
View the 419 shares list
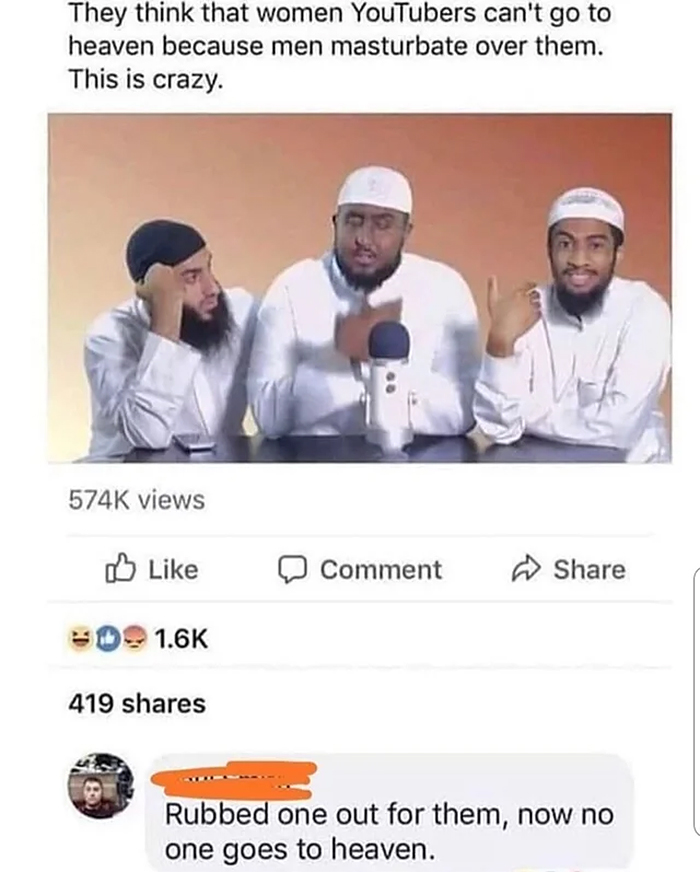coord(137,703)
